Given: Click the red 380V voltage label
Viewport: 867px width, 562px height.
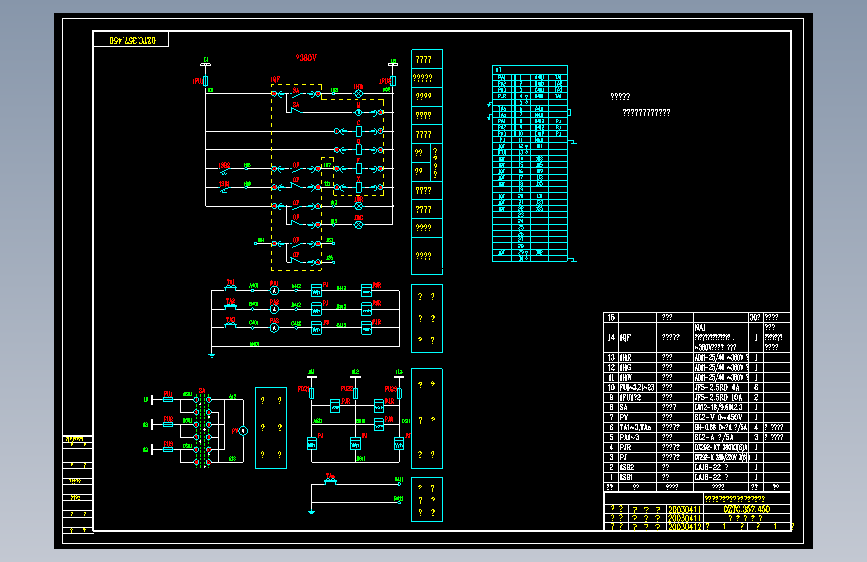Looking at the screenshot, I should [306, 58].
